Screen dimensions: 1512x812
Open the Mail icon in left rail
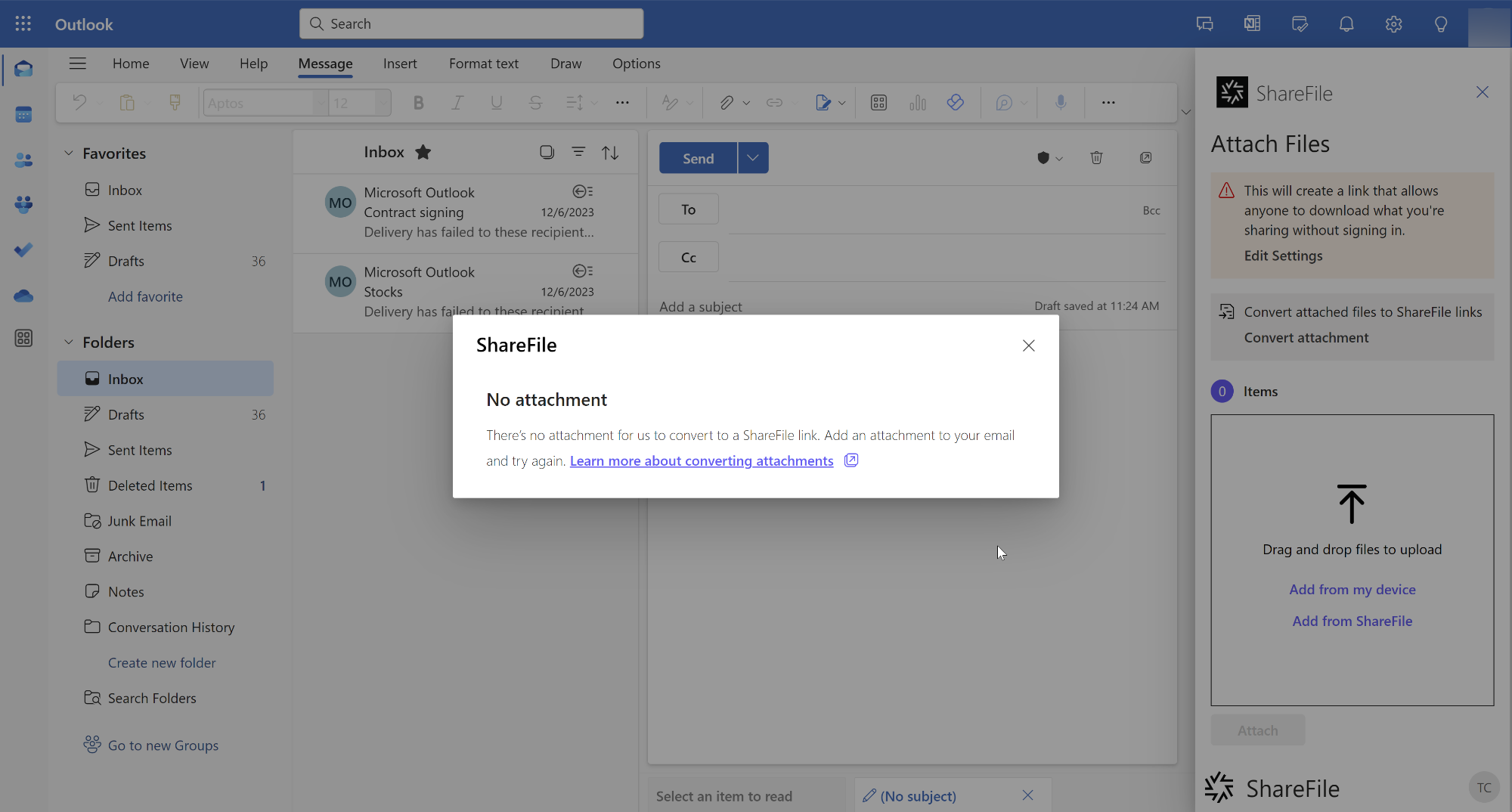(23, 69)
